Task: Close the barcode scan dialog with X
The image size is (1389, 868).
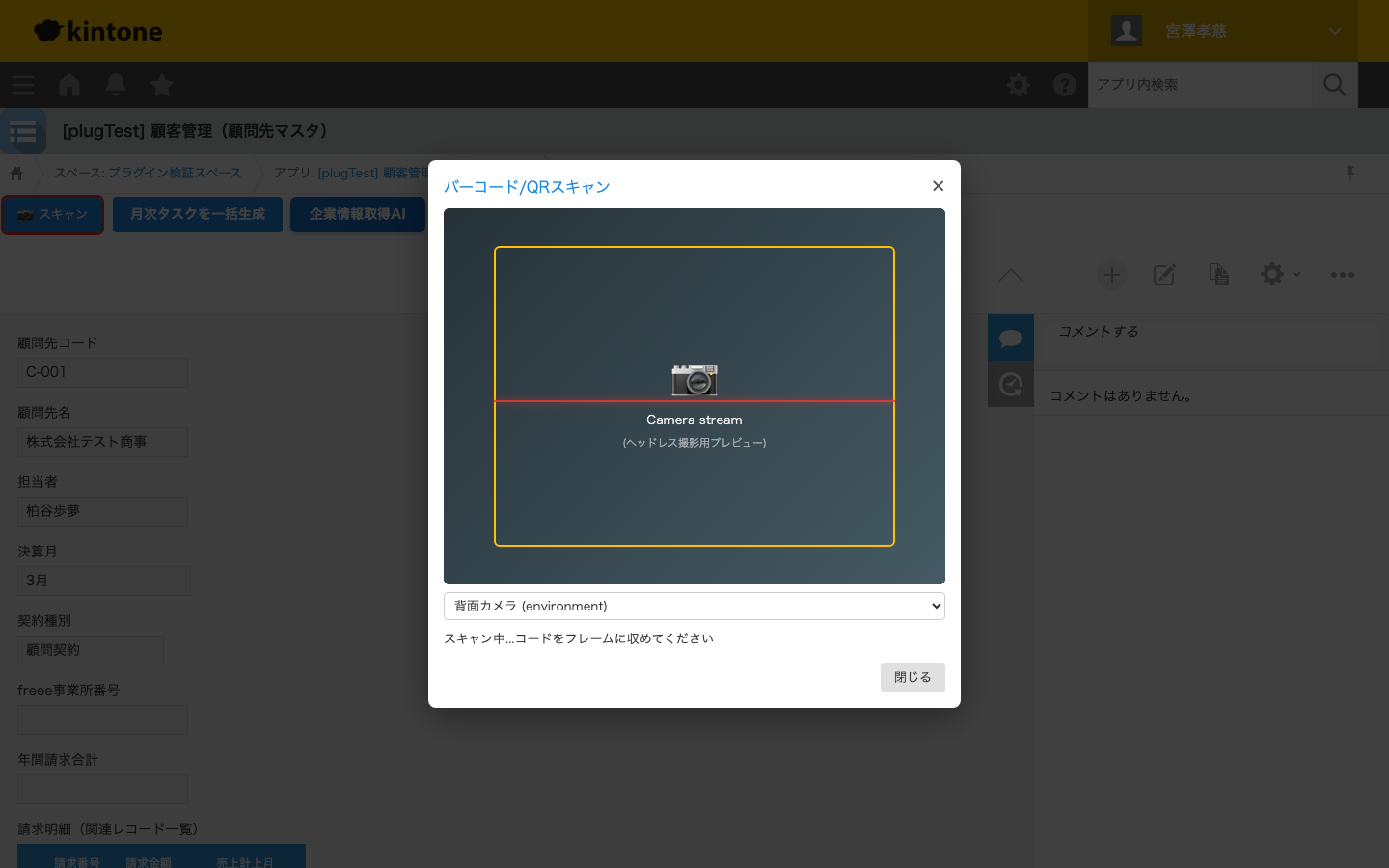Action: click(x=938, y=186)
